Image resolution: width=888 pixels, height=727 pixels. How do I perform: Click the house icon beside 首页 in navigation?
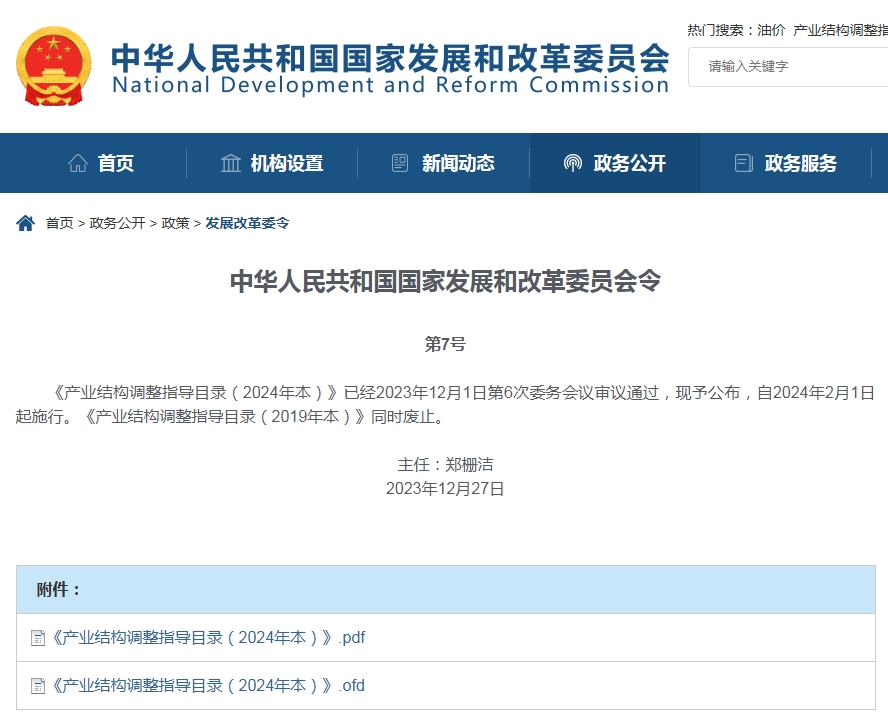tap(78, 163)
